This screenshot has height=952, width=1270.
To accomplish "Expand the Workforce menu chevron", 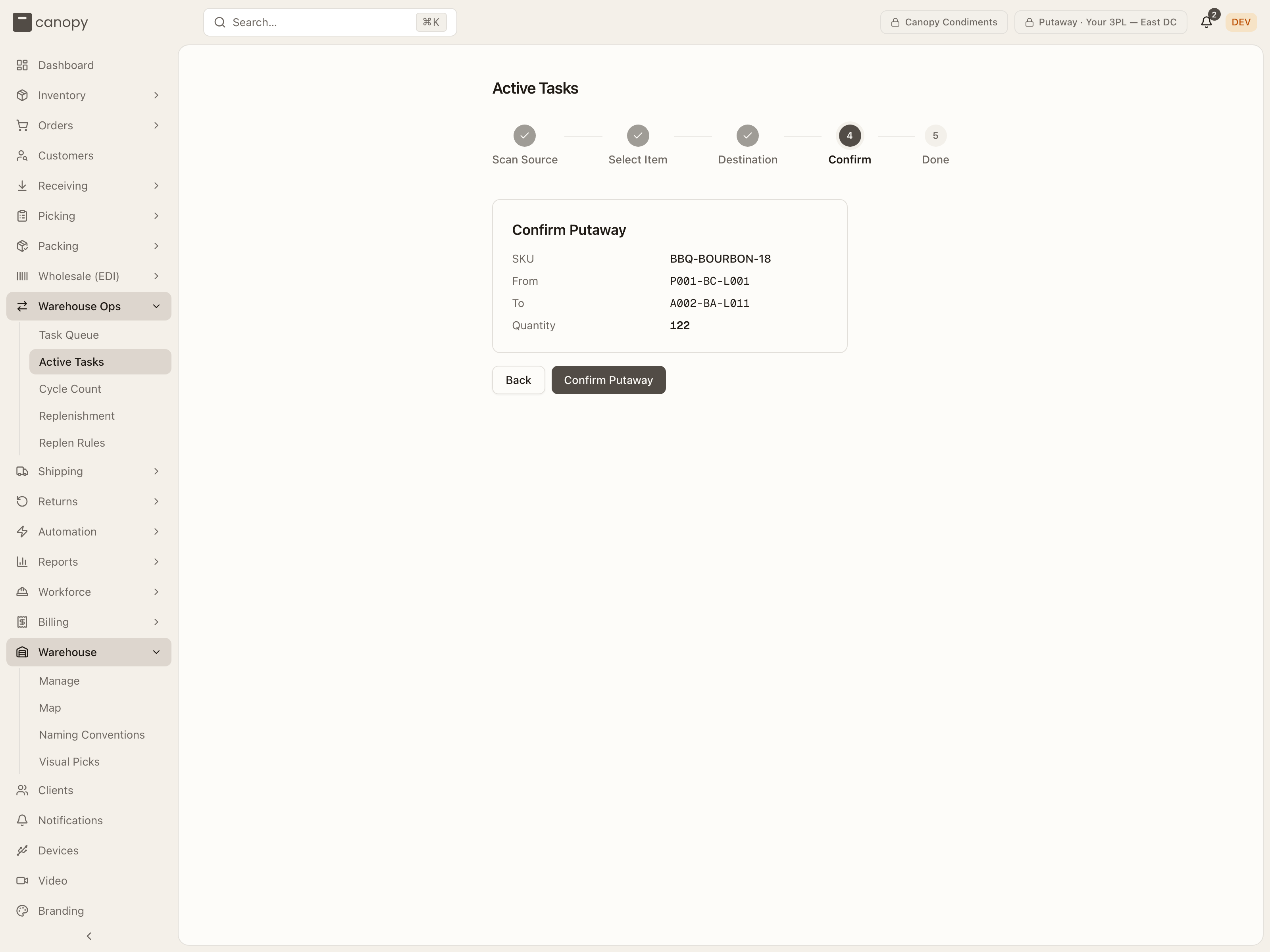I will point(156,592).
